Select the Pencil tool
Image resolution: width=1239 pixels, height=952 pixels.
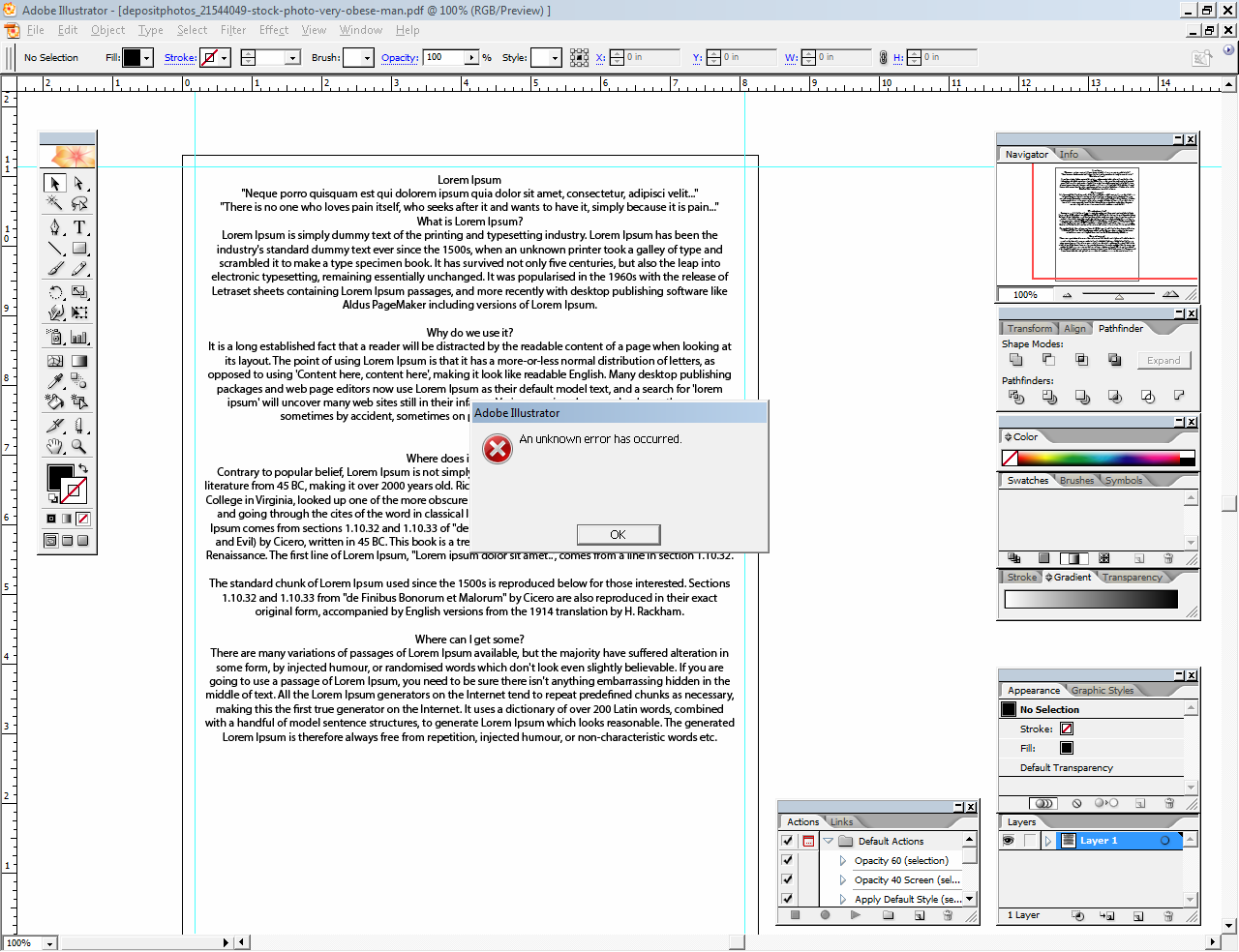[x=79, y=268]
